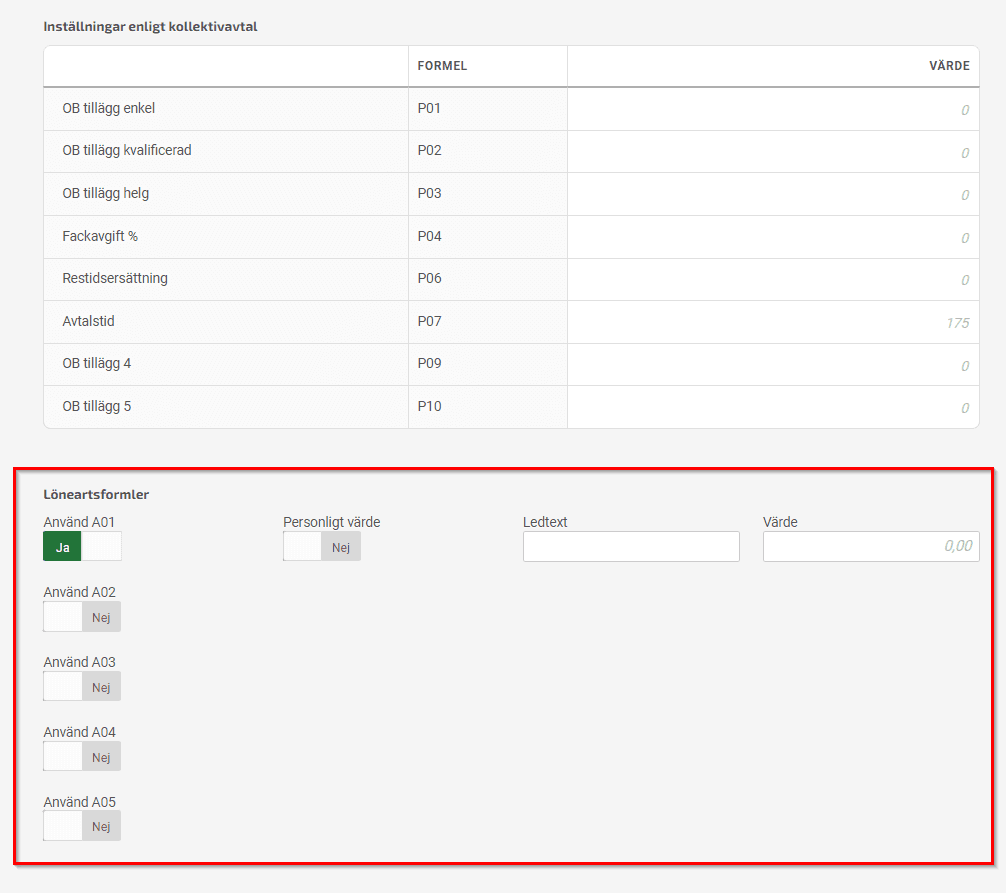This screenshot has width=1006, height=893.
Task: Select the OB tillägg 4 row label
Action: (x=96, y=363)
